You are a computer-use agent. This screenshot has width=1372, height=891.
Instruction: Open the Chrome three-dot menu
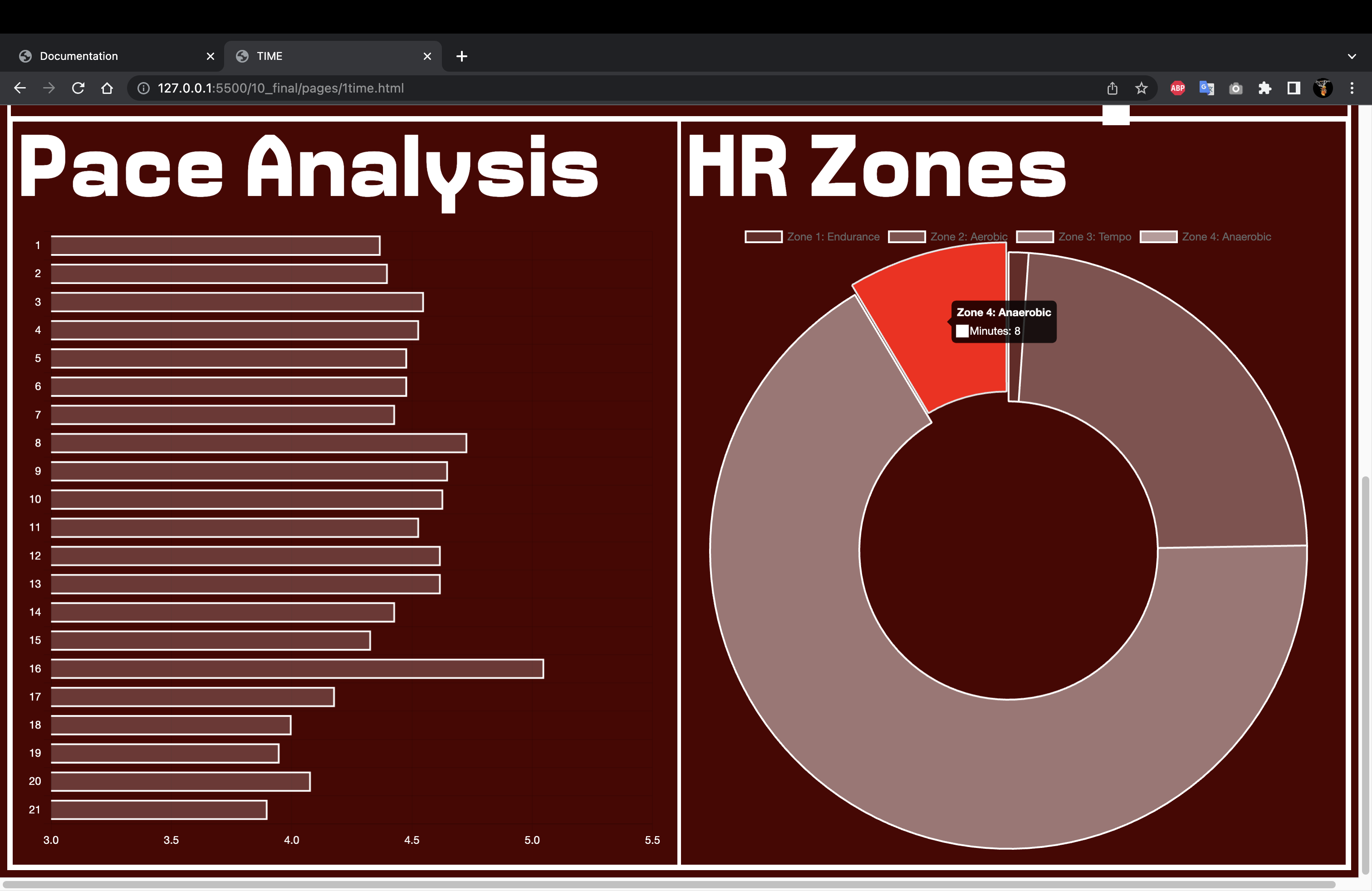pyautogui.click(x=1352, y=88)
